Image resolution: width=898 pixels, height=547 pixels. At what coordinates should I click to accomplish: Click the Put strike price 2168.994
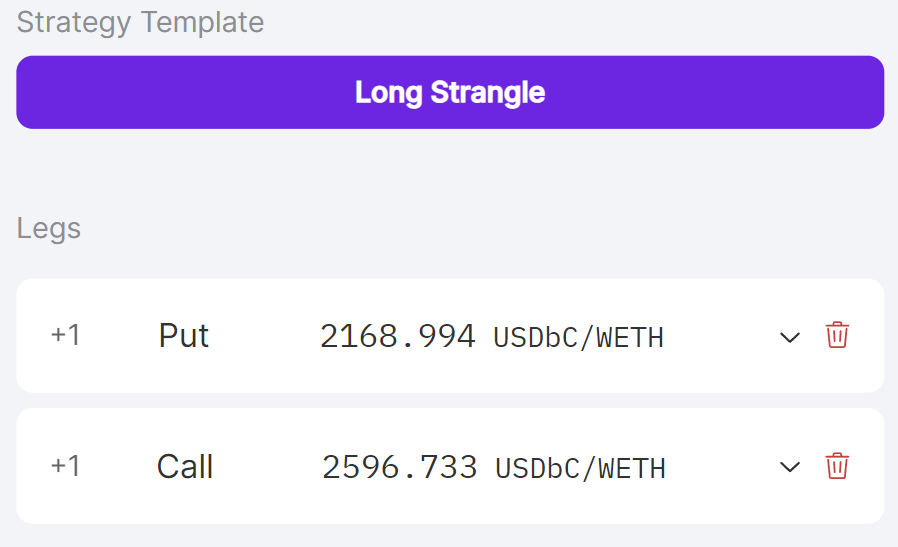397,337
